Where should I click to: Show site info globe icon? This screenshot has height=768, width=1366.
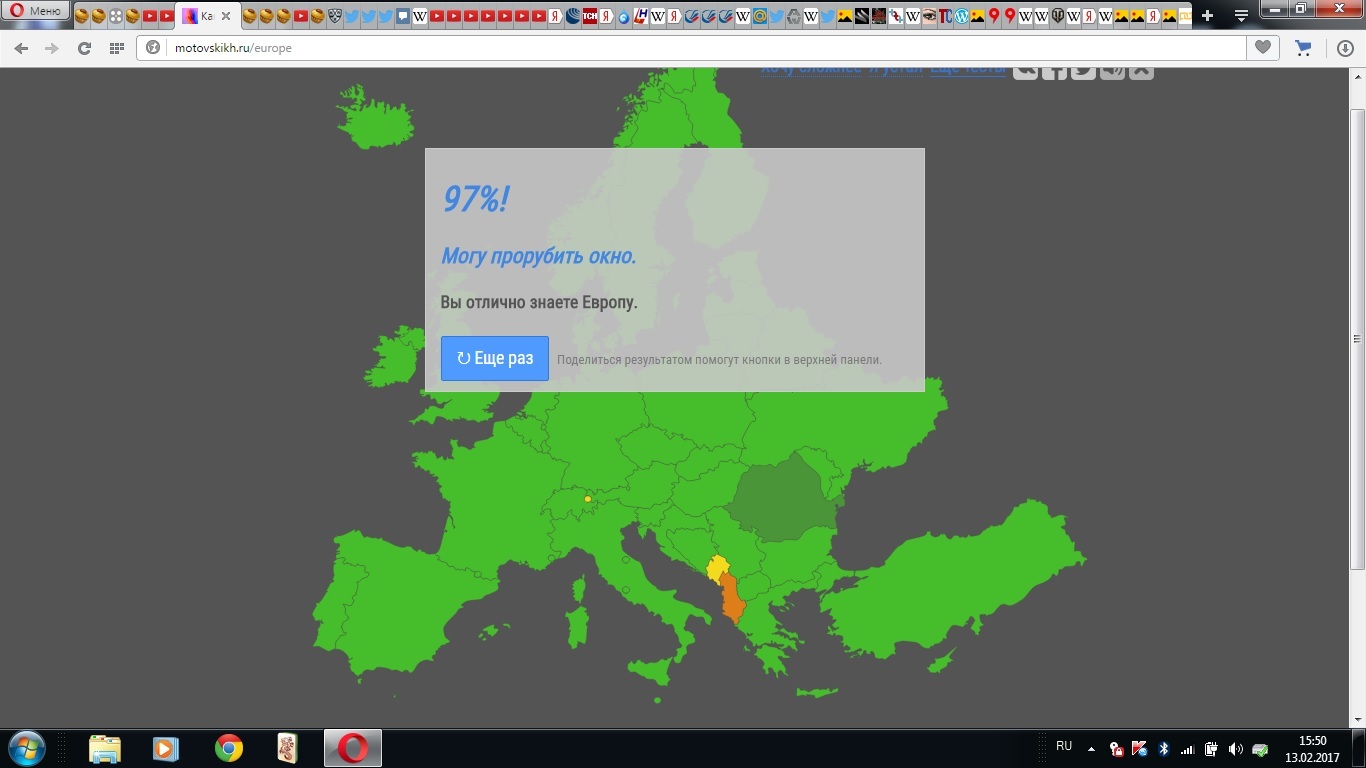[153, 48]
